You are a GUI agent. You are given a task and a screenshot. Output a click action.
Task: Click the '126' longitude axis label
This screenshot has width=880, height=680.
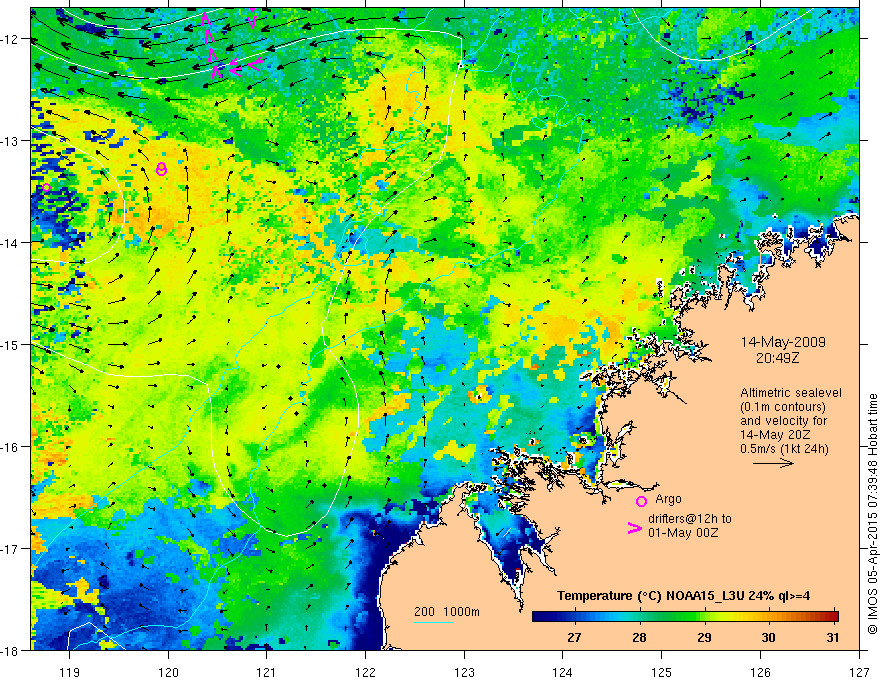tap(760, 672)
